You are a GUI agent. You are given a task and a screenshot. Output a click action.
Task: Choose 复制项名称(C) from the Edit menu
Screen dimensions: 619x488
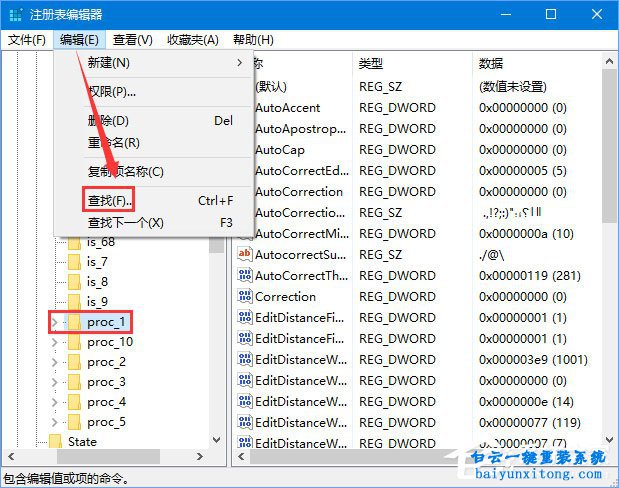(x=154, y=171)
